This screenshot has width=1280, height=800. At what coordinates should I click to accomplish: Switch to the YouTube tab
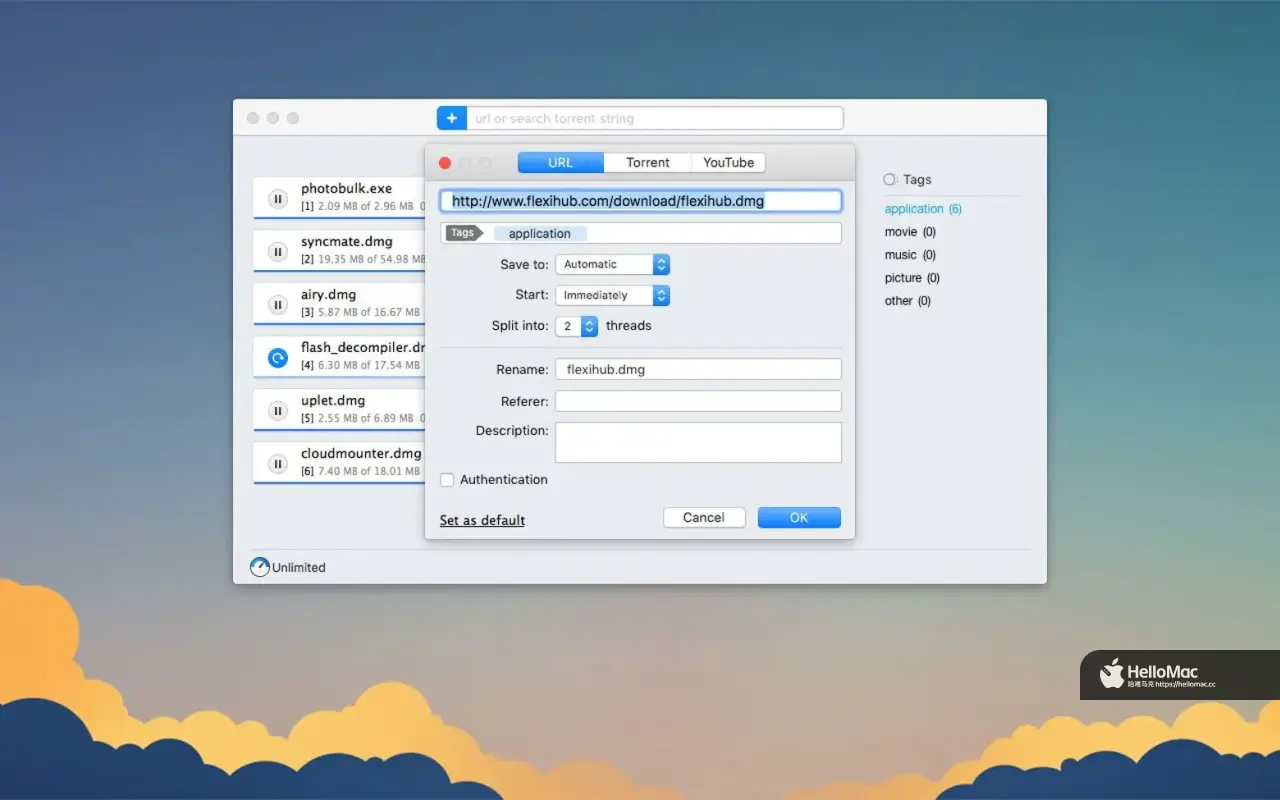click(x=728, y=162)
